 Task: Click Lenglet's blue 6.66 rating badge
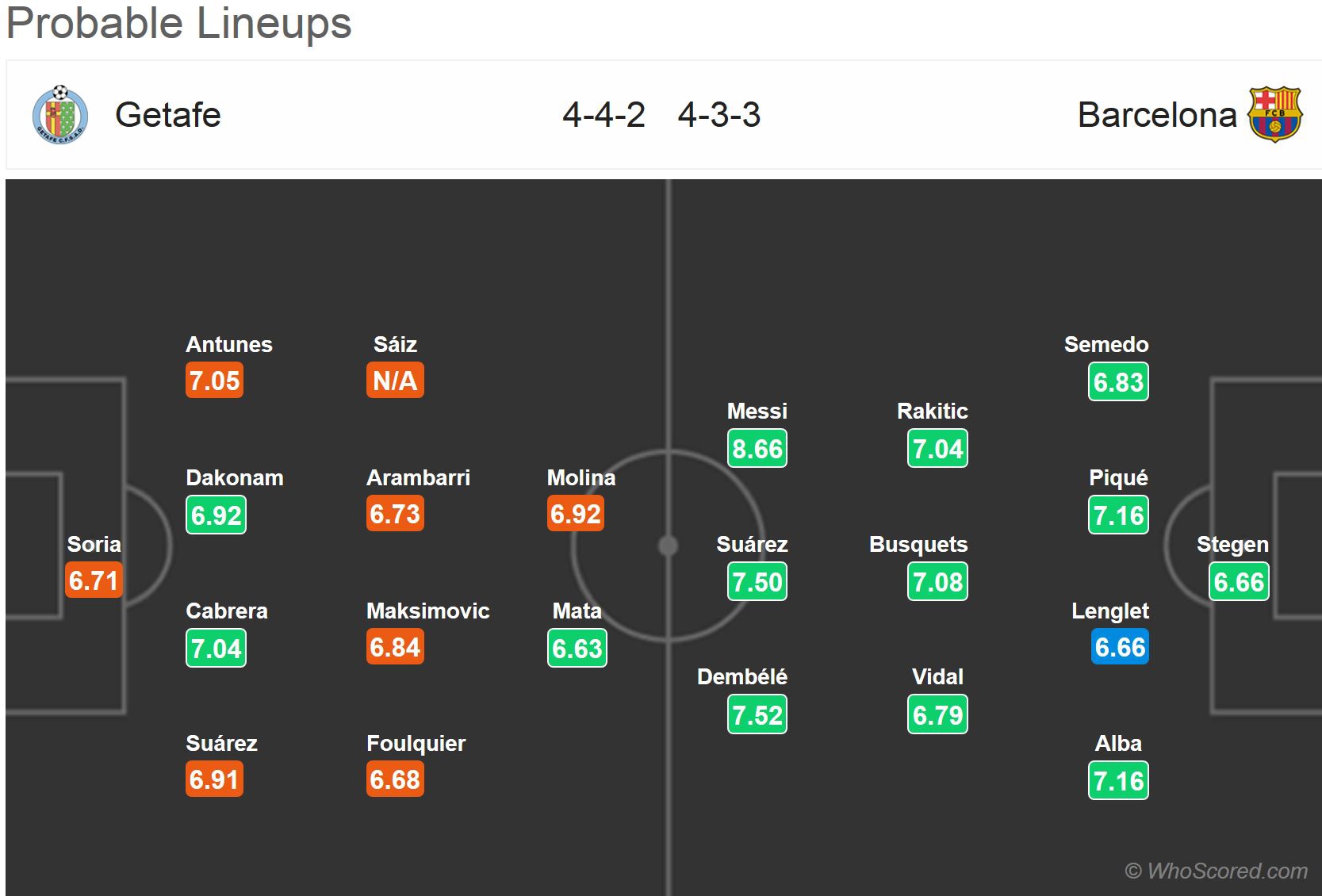pyautogui.click(x=1119, y=647)
